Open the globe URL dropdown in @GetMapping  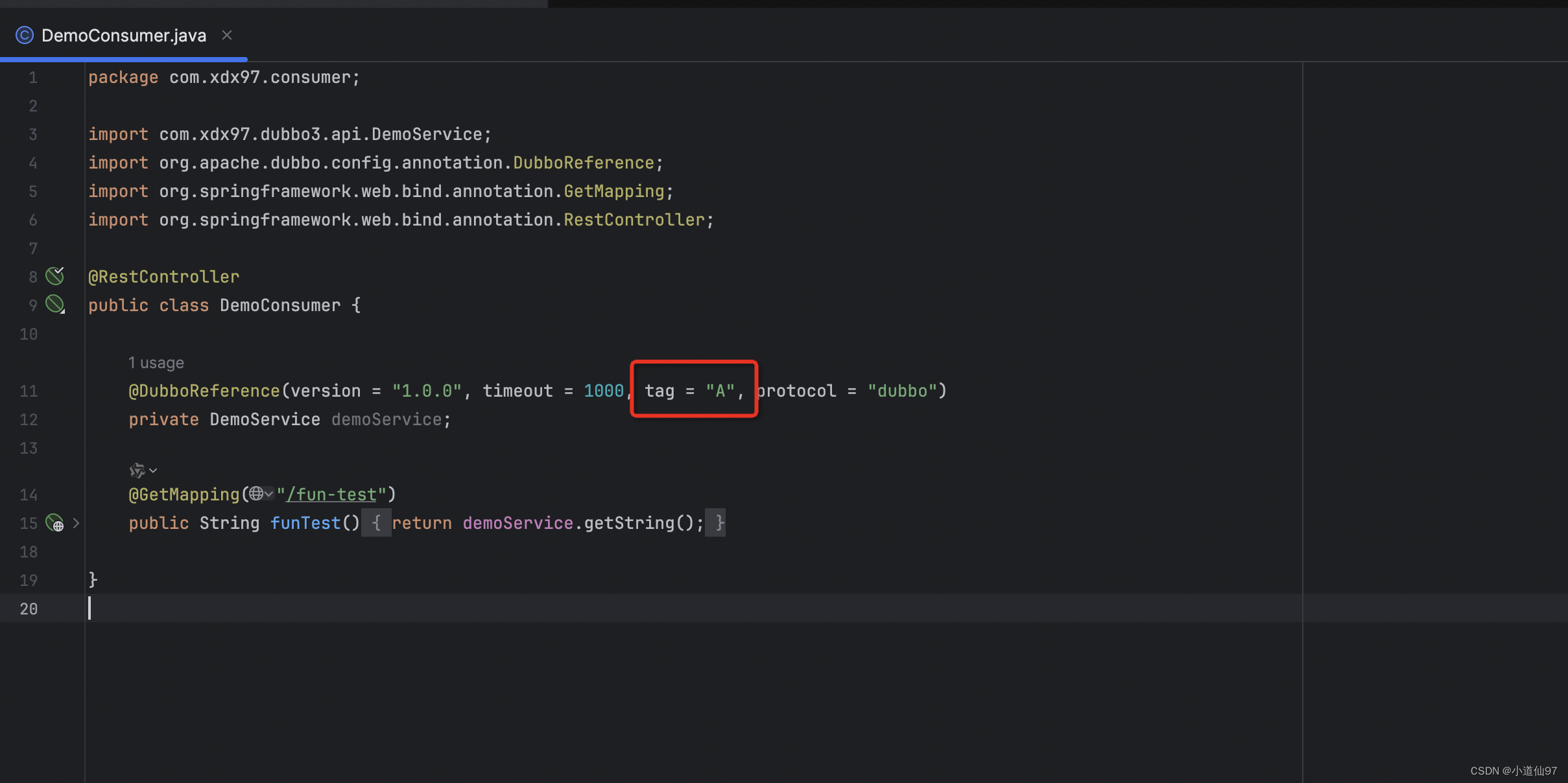(261, 494)
